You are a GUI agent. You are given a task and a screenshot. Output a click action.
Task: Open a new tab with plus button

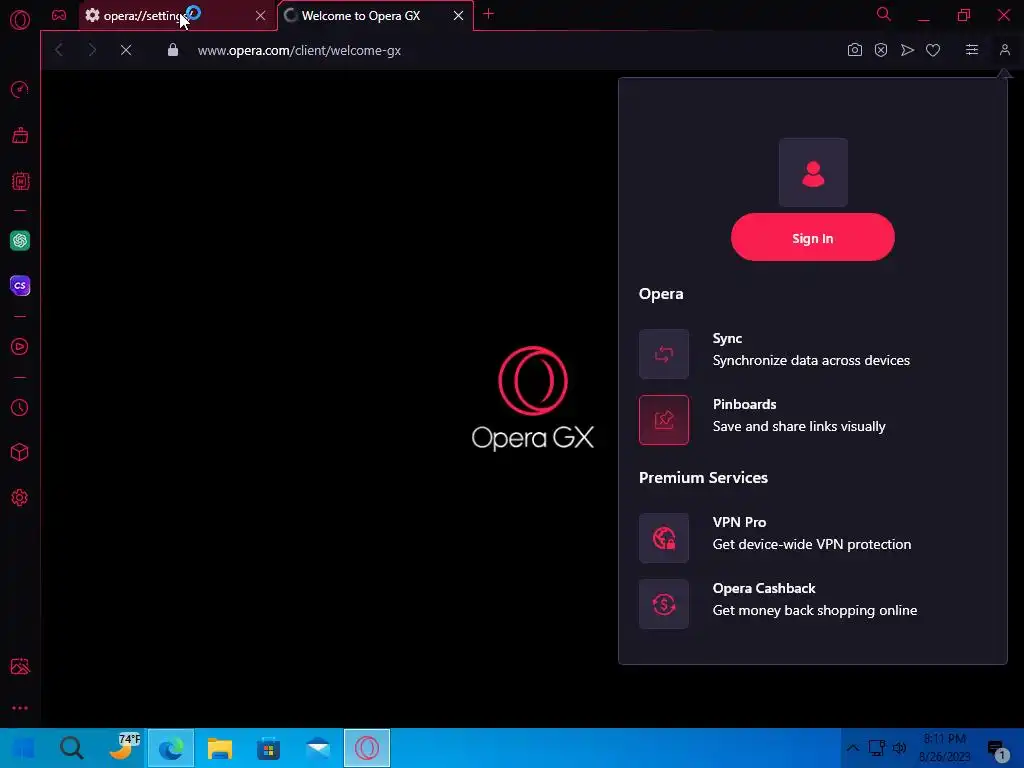coord(488,14)
